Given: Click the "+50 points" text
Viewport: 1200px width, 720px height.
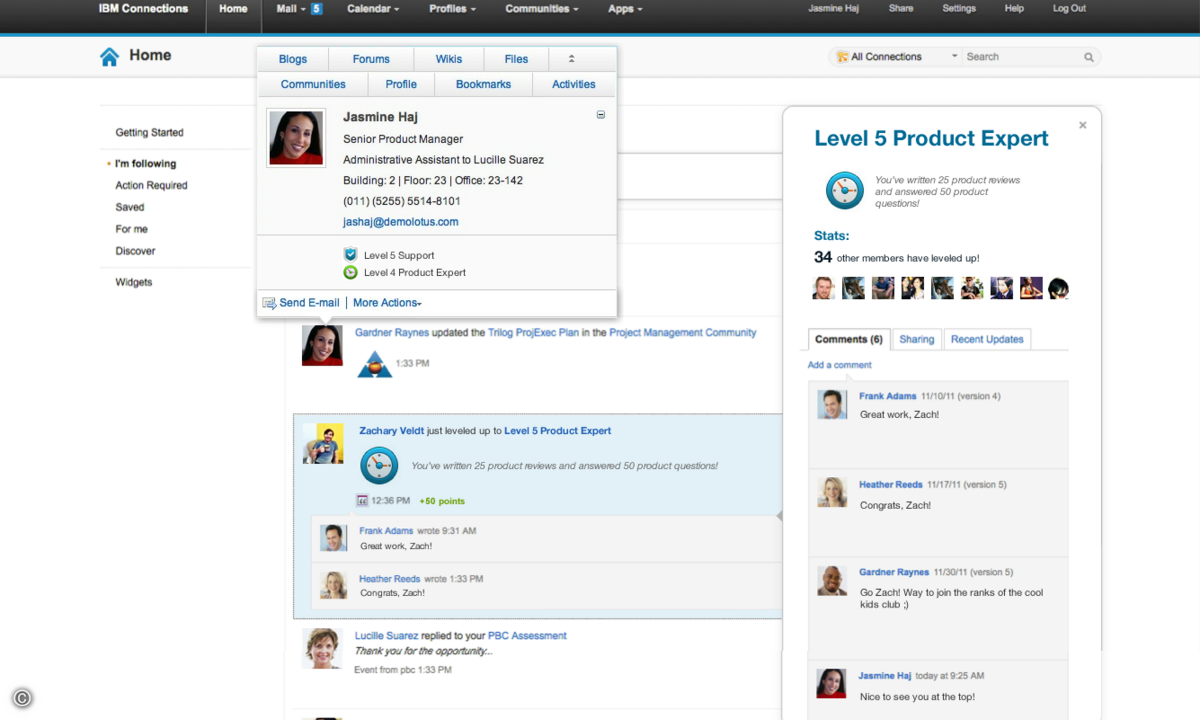Looking at the screenshot, I should pyautogui.click(x=442, y=501).
